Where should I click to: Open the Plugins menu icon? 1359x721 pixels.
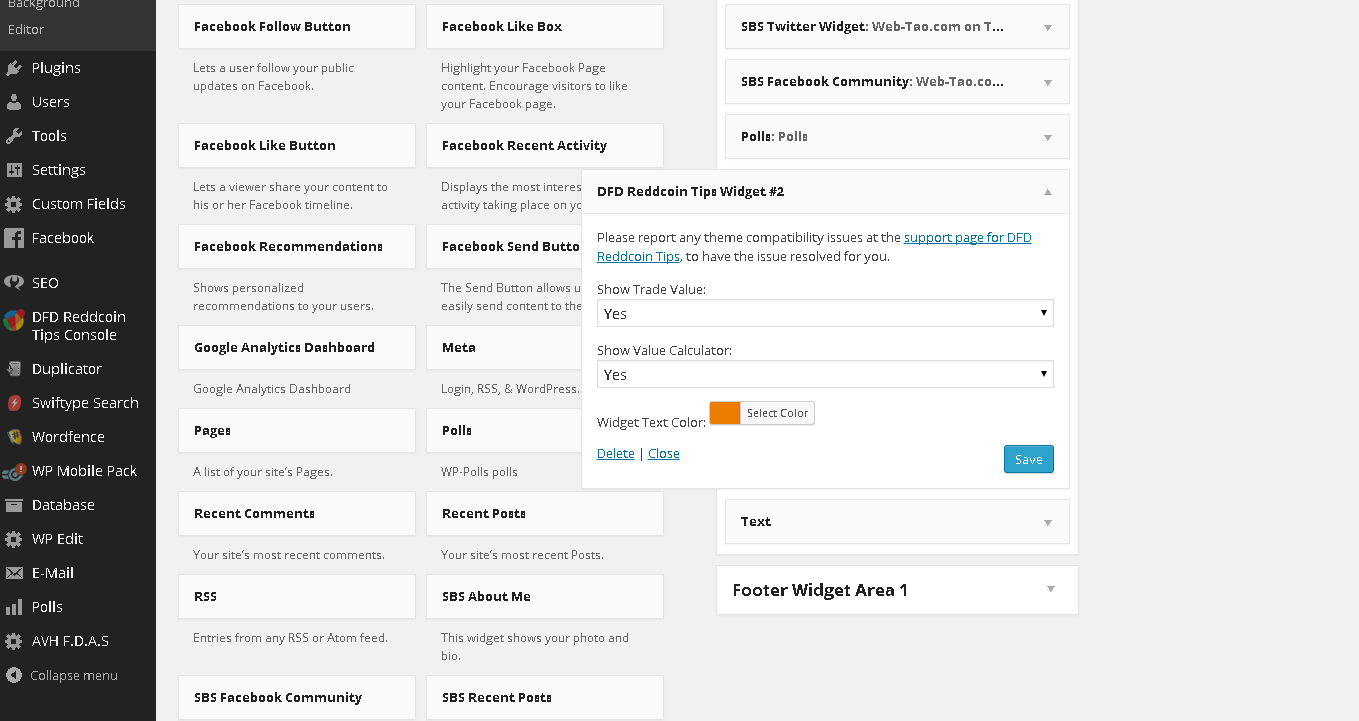click(x=14, y=68)
